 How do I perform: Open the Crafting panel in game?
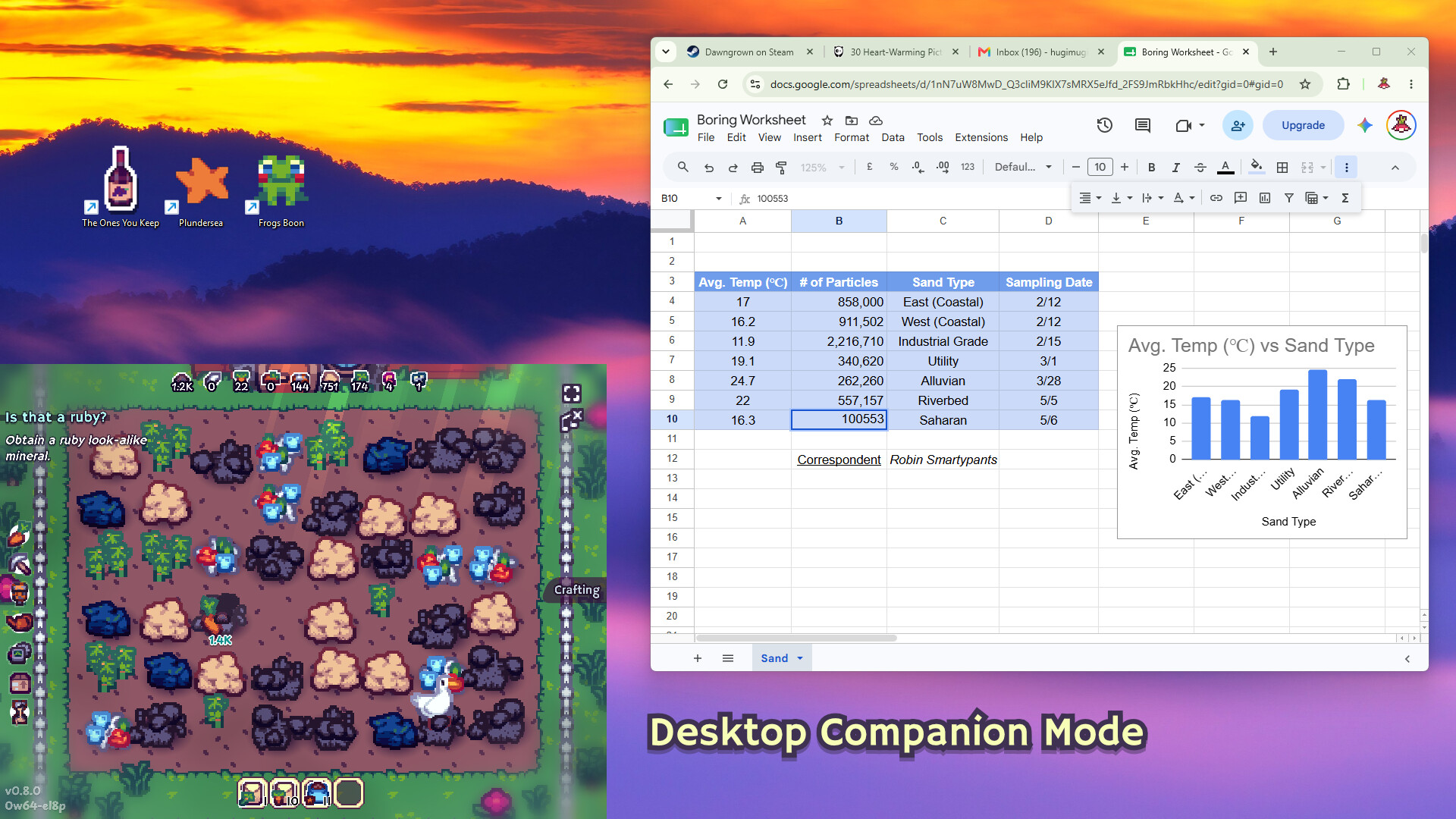pos(576,589)
